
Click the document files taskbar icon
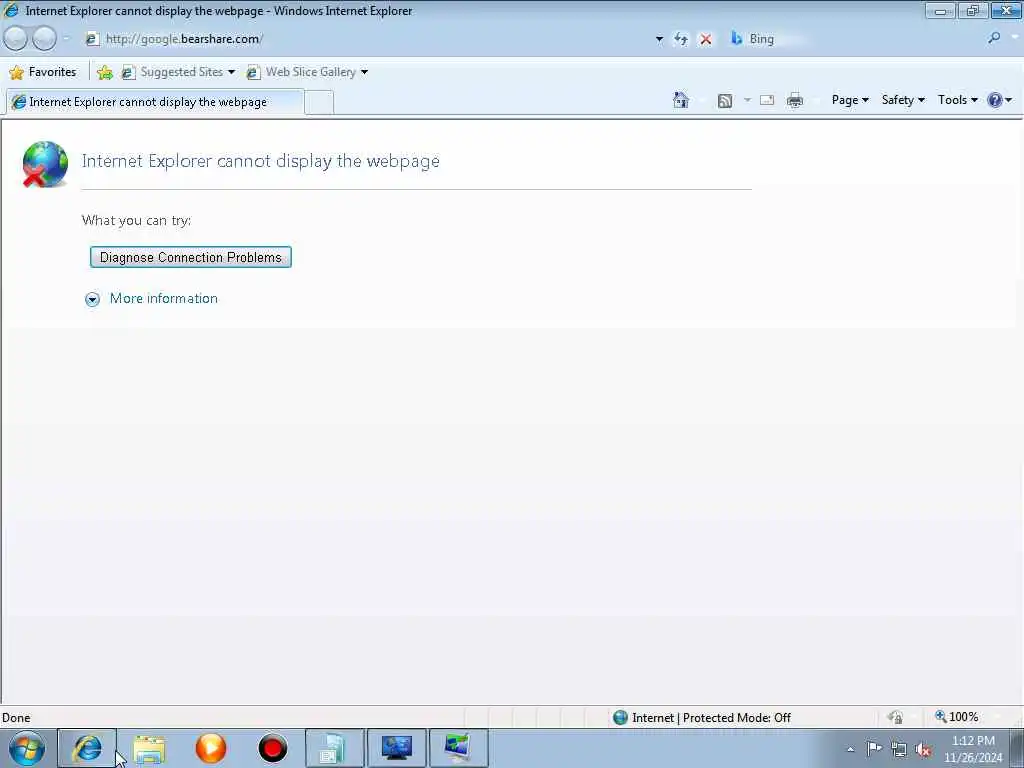[x=334, y=748]
